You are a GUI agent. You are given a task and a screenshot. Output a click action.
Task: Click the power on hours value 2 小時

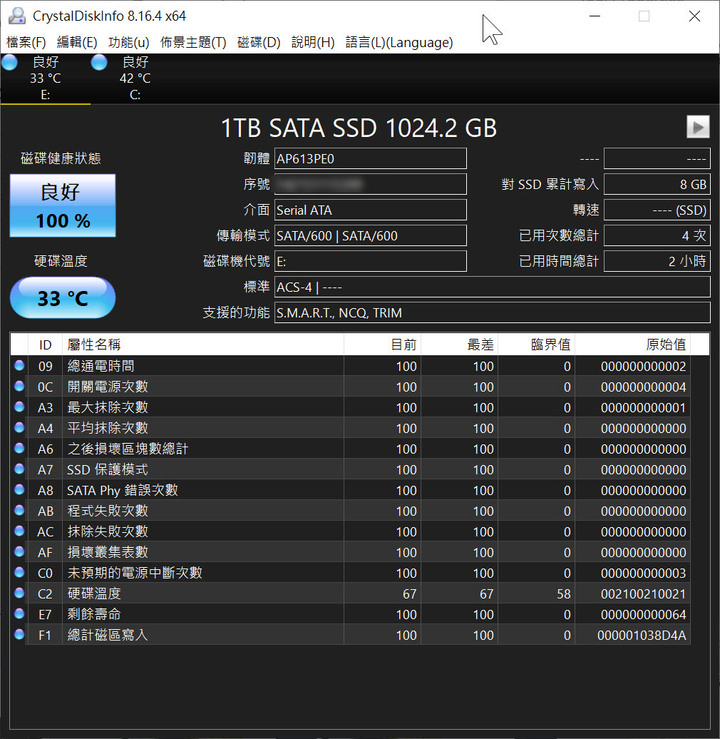pos(657,261)
